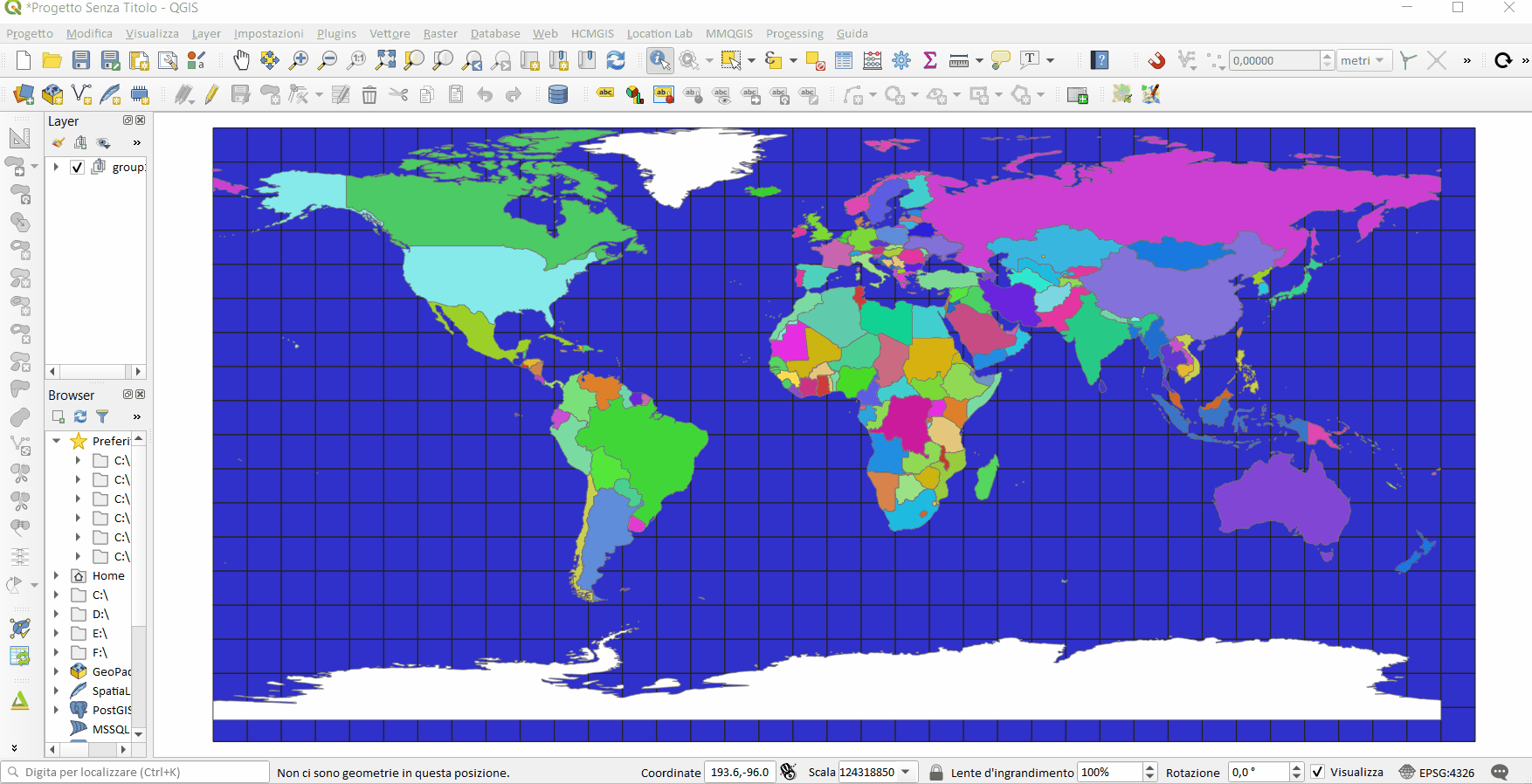
Task: Click the locator search field
Action: tap(140, 772)
